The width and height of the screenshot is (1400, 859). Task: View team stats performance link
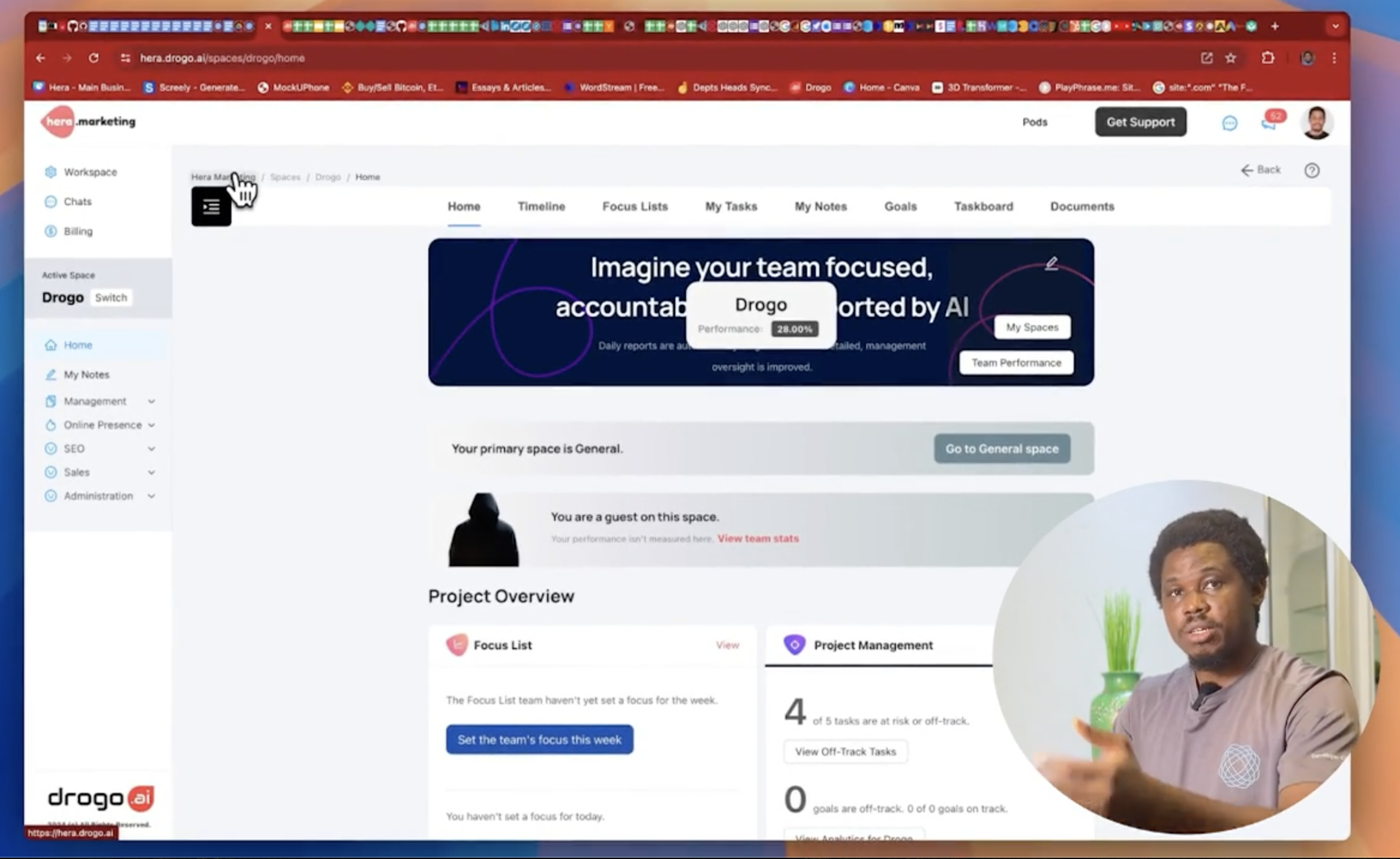(758, 538)
